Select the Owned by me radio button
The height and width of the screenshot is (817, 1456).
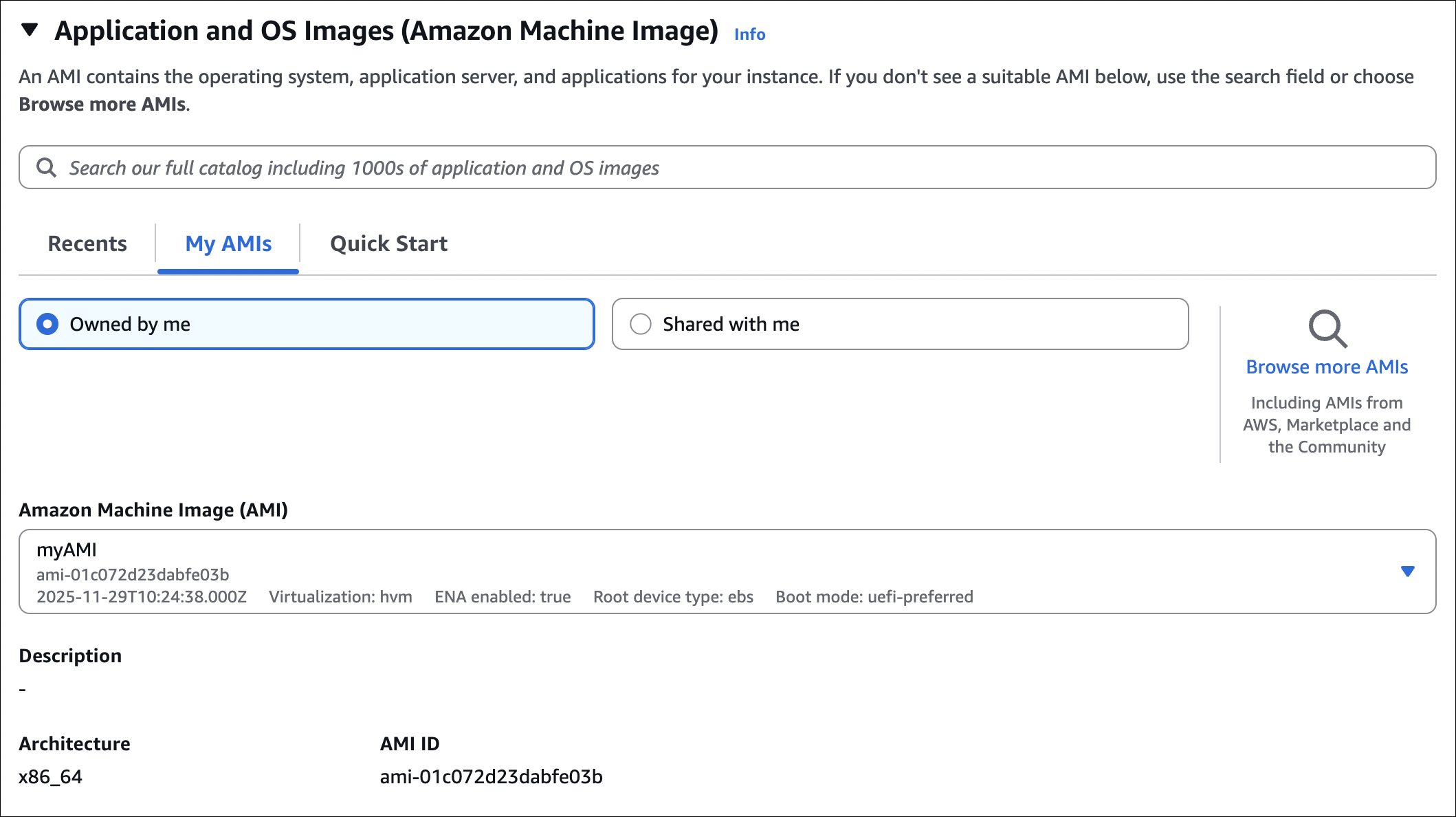pyautogui.click(x=47, y=324)
